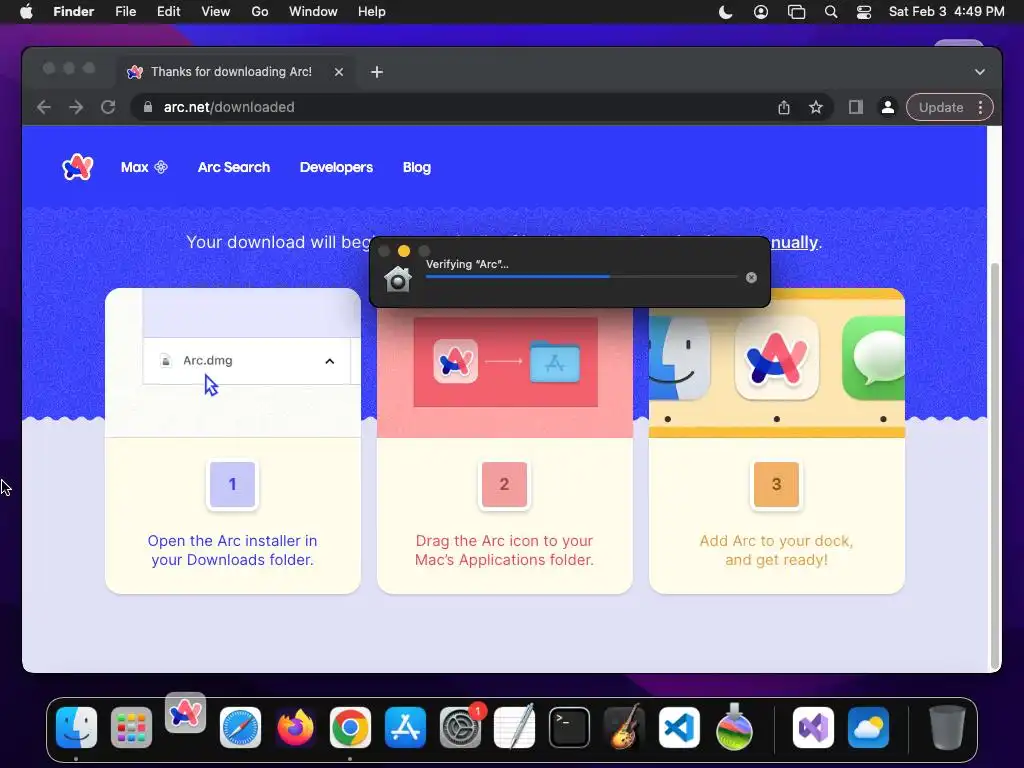Open System Settings in the Dock

coord(460,727)
